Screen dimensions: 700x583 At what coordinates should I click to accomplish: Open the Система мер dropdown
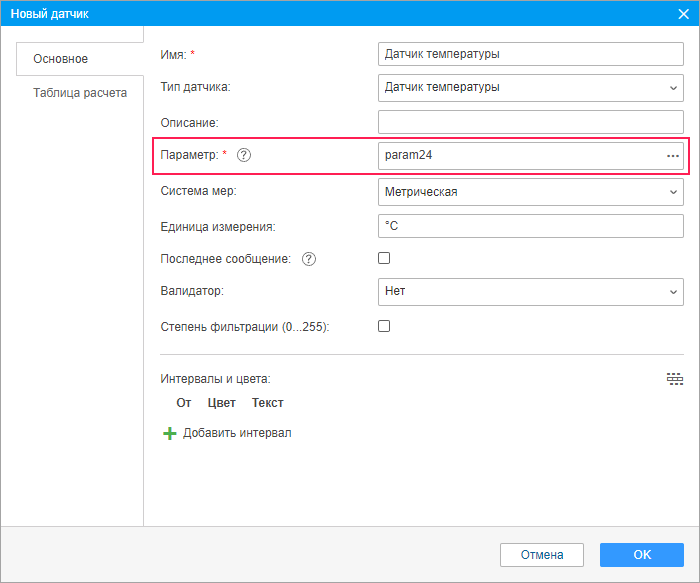coord(531,192)
